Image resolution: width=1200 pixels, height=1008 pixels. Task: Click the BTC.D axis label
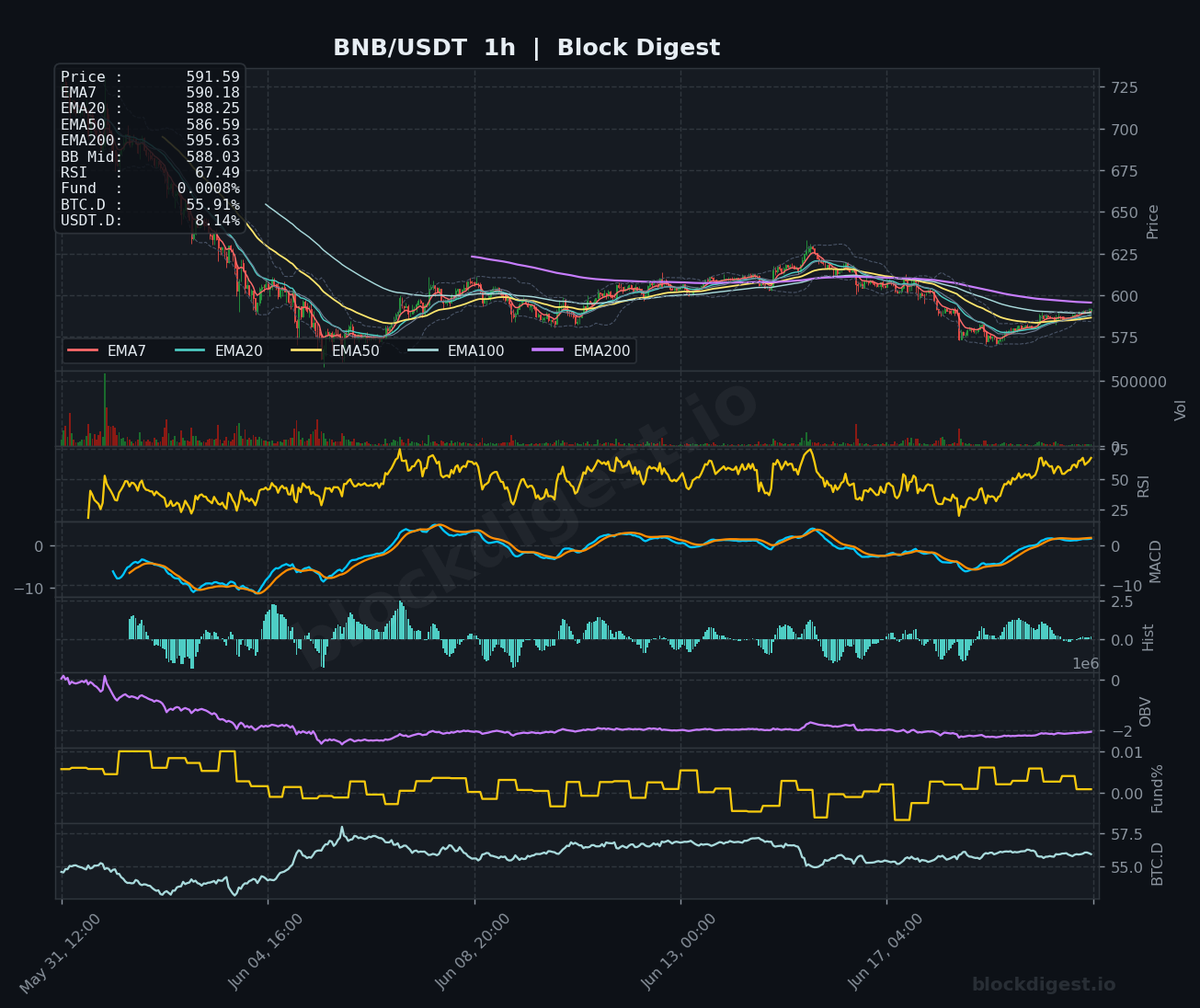(x=1158, y=864)
